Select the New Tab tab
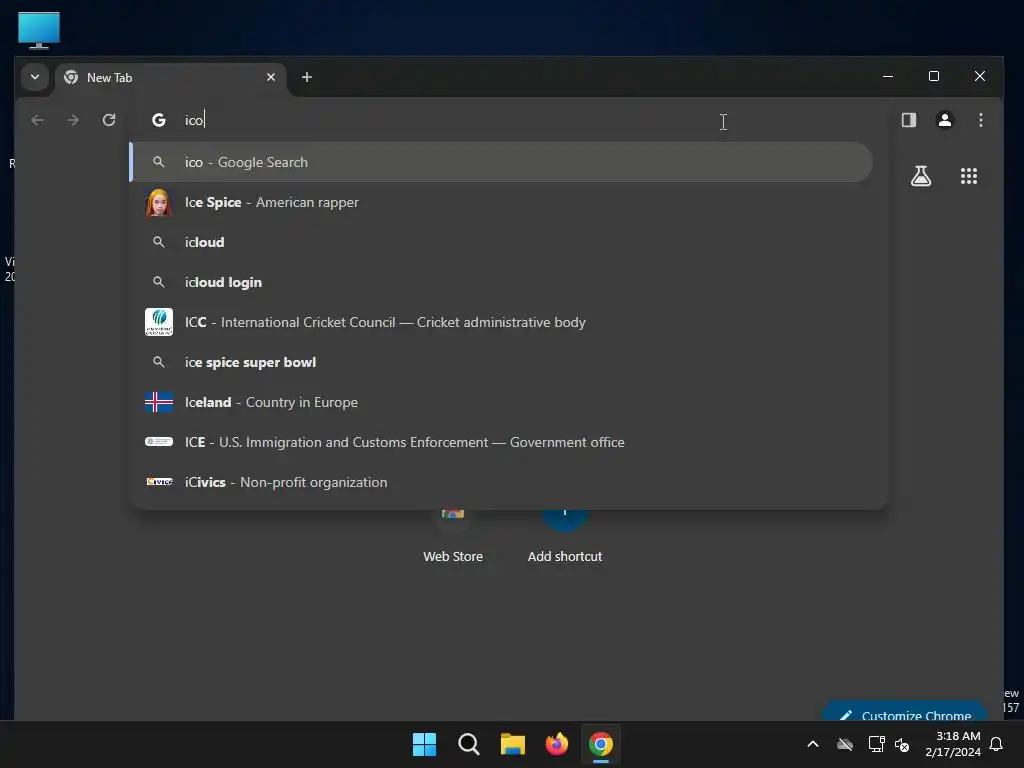Screen dimensions: 1024x768 171,78
